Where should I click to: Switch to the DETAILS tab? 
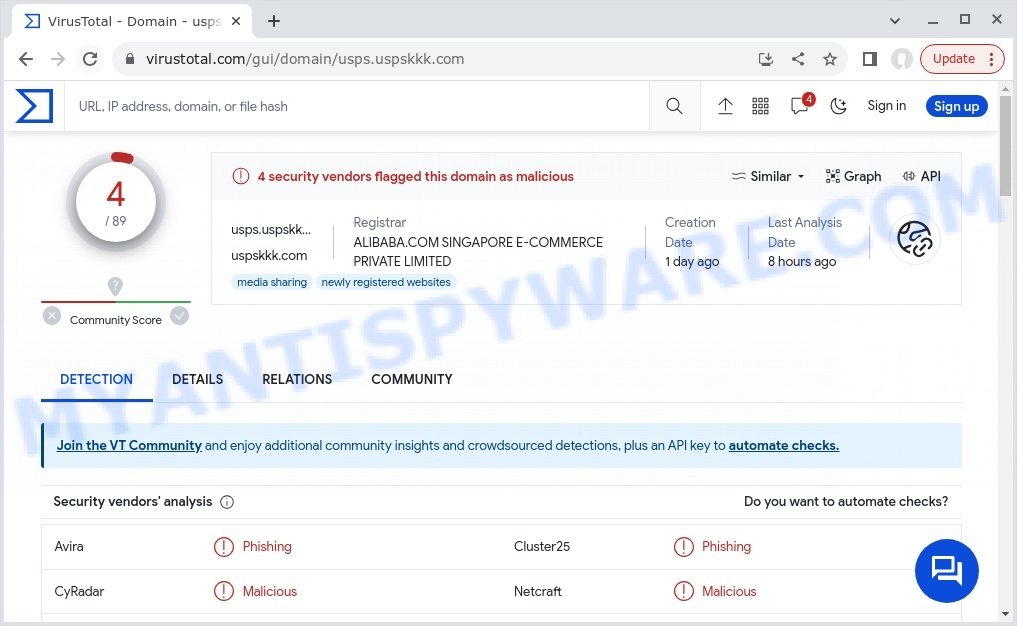197,379
